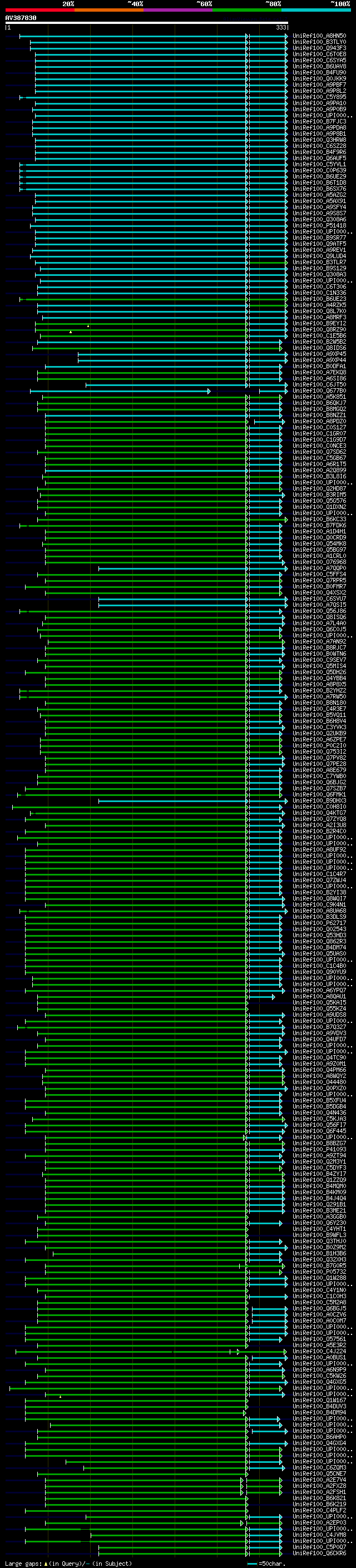Select the UniRef100_C1C4R7 label
The image size is (356, 1568).
point(319,874)
